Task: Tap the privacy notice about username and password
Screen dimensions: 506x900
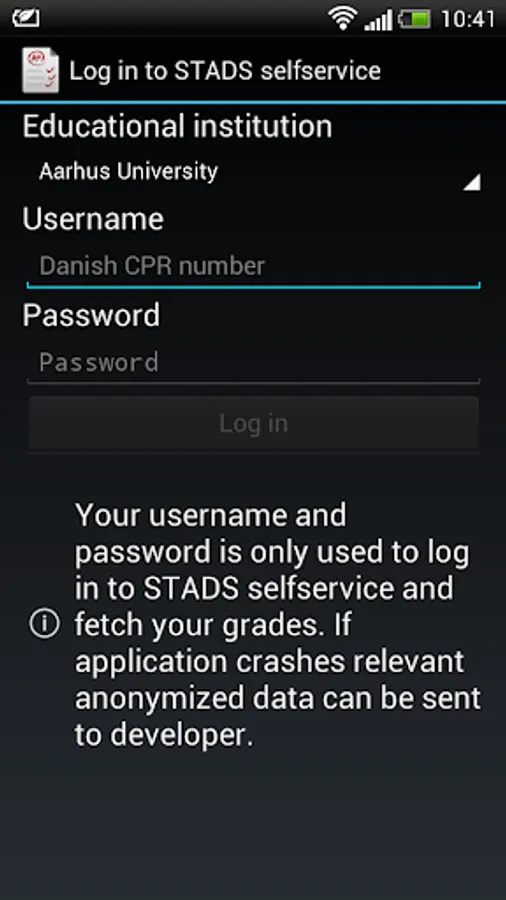Action: 278,624
